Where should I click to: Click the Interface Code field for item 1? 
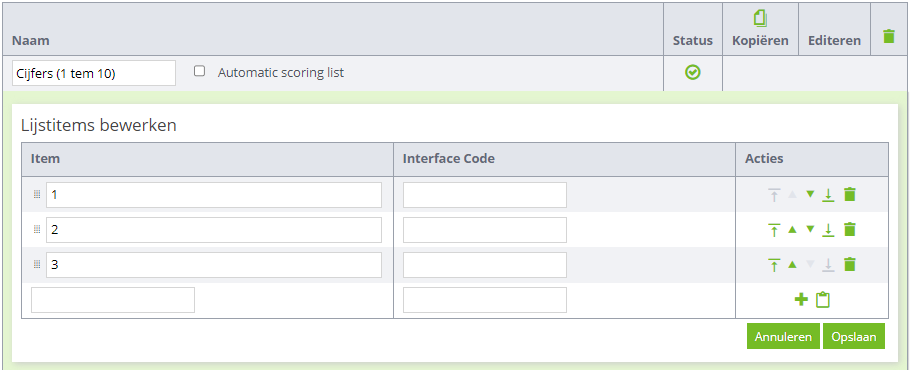485,195
